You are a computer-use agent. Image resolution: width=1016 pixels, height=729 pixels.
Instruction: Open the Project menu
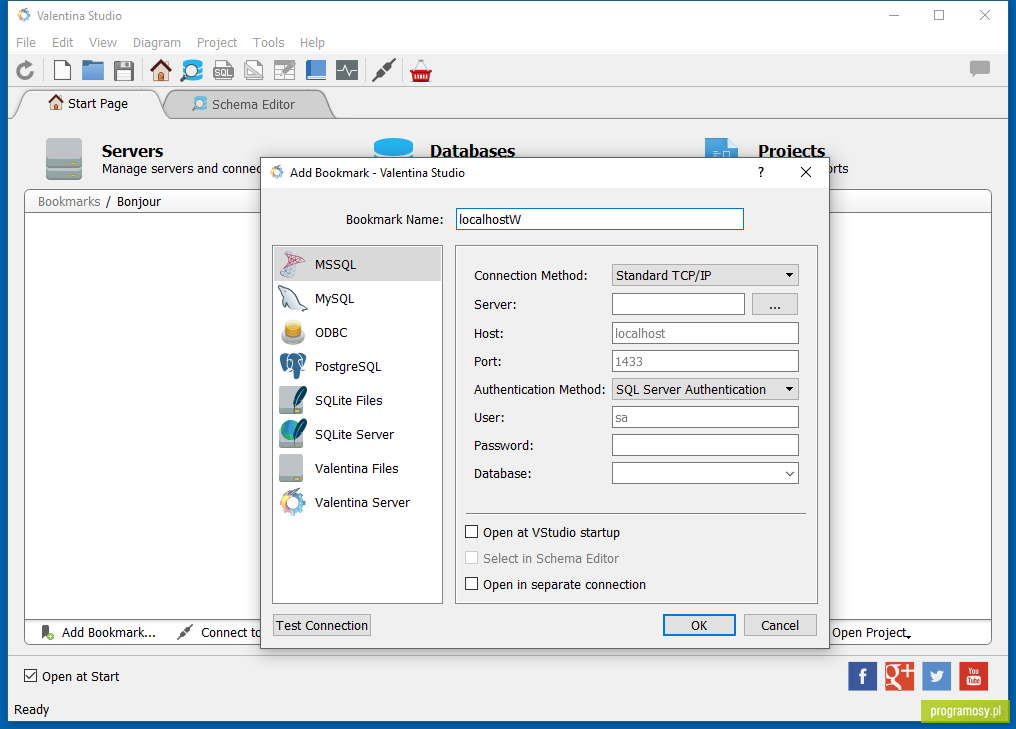[x=217, y=43]
